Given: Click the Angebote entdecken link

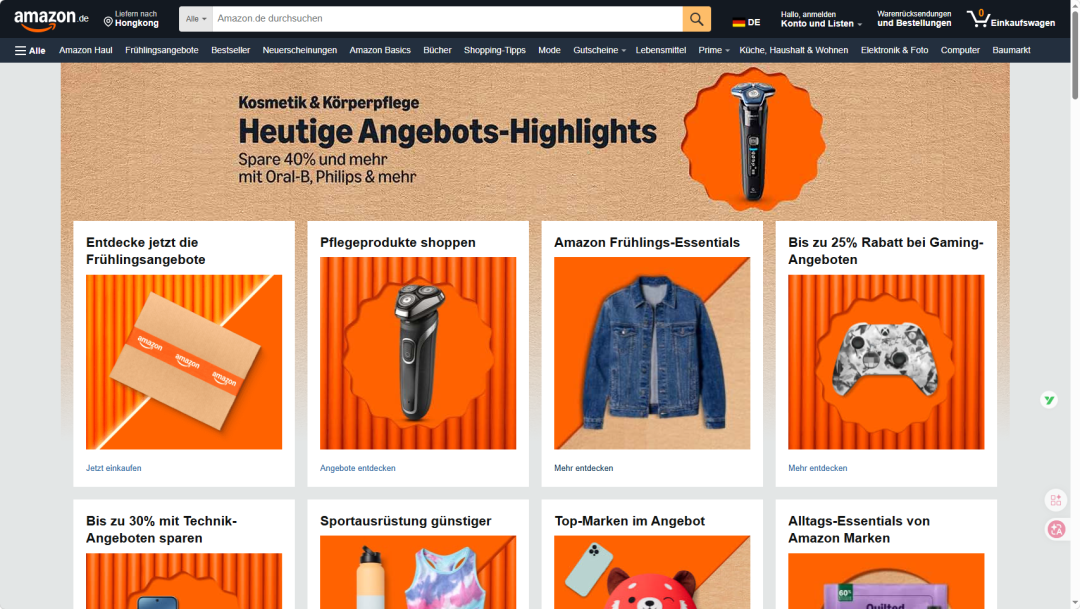Looking at the screenshot, I should coord(357,468).
